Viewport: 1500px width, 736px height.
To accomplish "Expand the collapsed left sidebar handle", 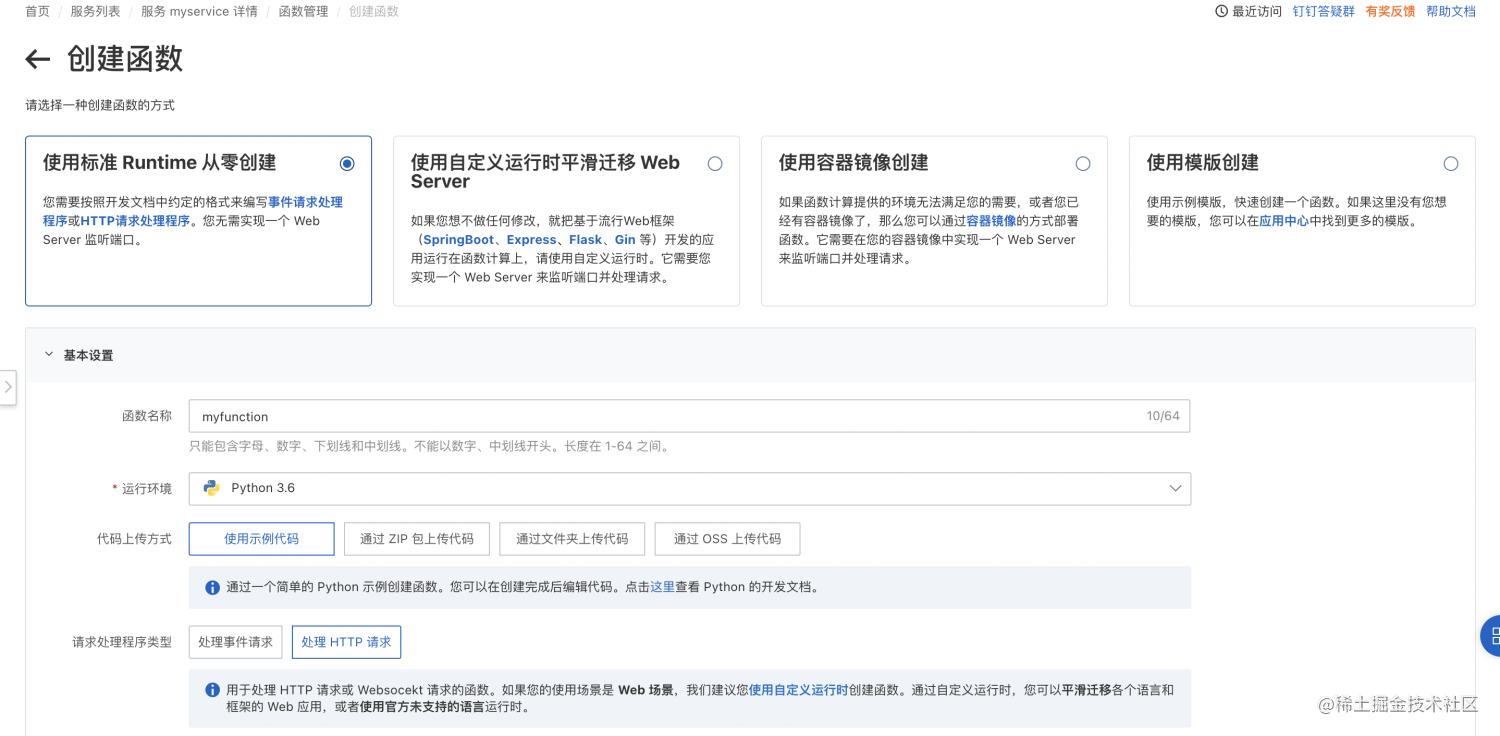I will 8,387.
